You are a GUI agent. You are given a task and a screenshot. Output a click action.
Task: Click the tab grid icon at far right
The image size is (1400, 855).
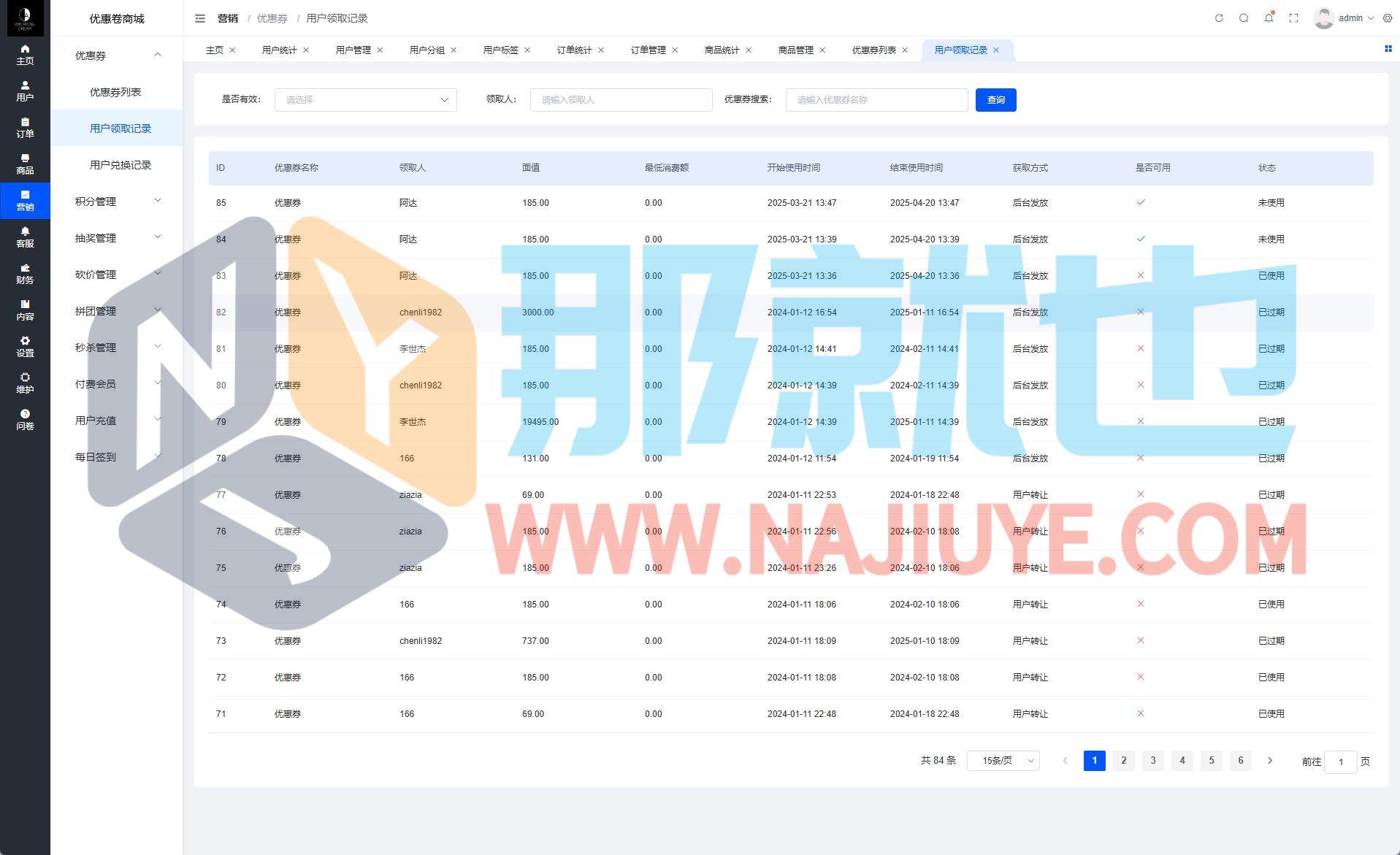1388,49
